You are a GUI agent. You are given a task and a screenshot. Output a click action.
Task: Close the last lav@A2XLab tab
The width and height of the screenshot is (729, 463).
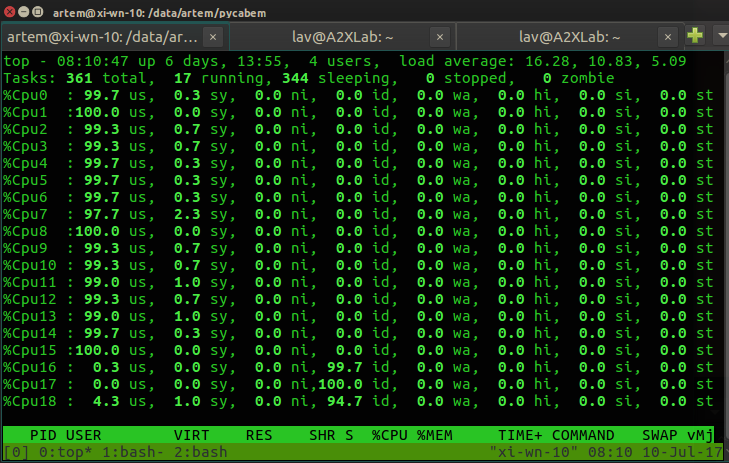[x=668, y=37]
